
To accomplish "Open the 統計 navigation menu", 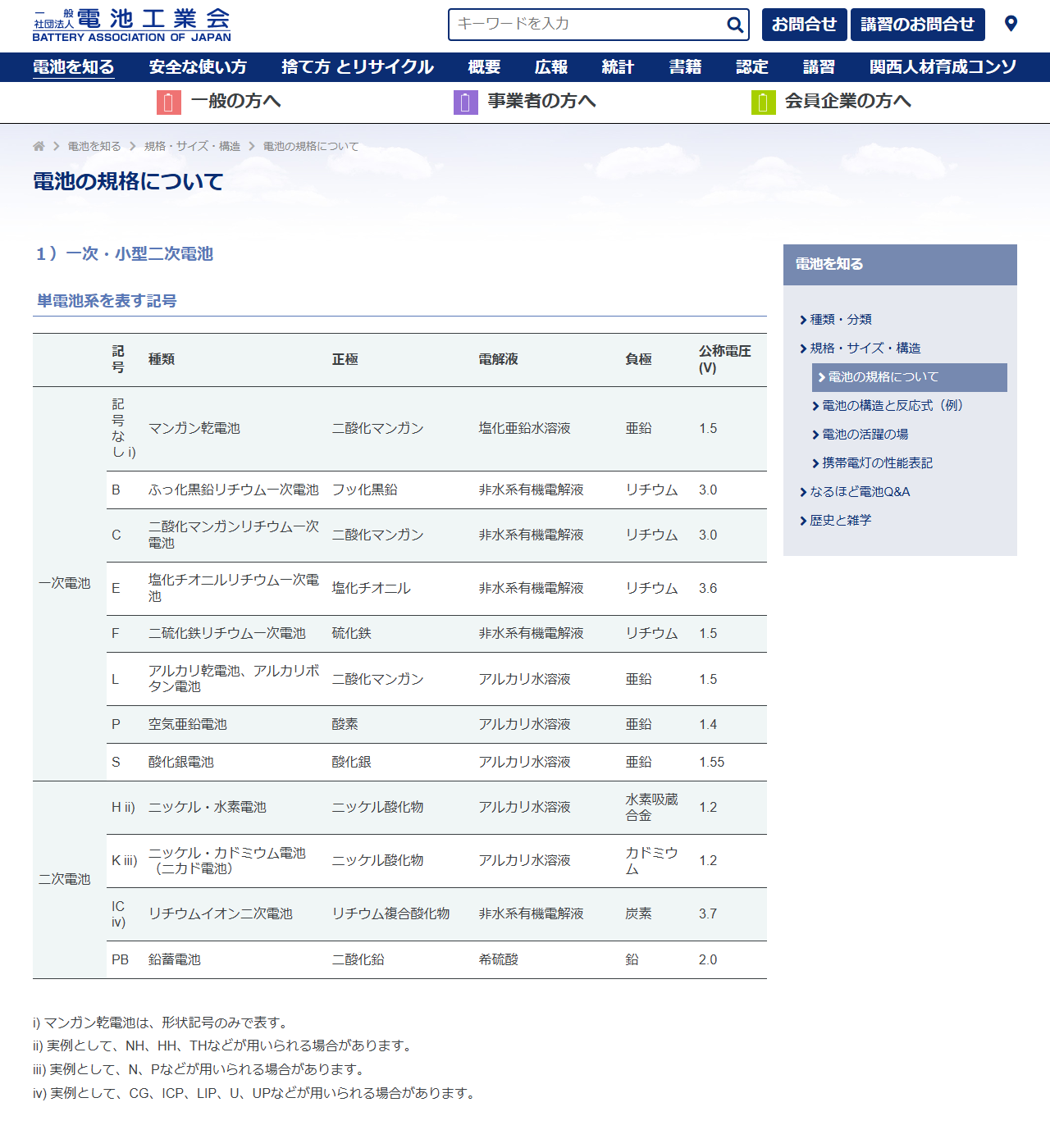I will pyautogui.click(x=618, y=67).
